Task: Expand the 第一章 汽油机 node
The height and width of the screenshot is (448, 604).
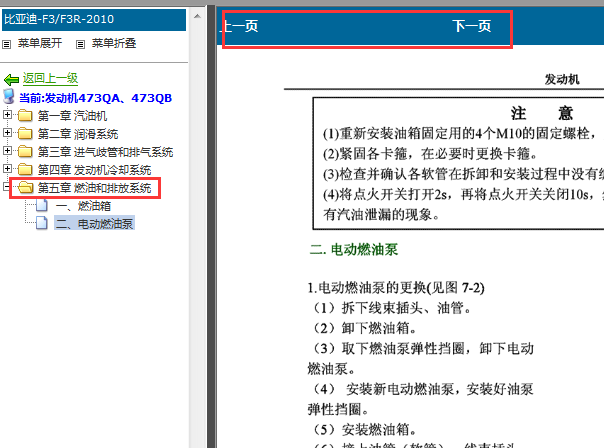Action: (7, 114)
